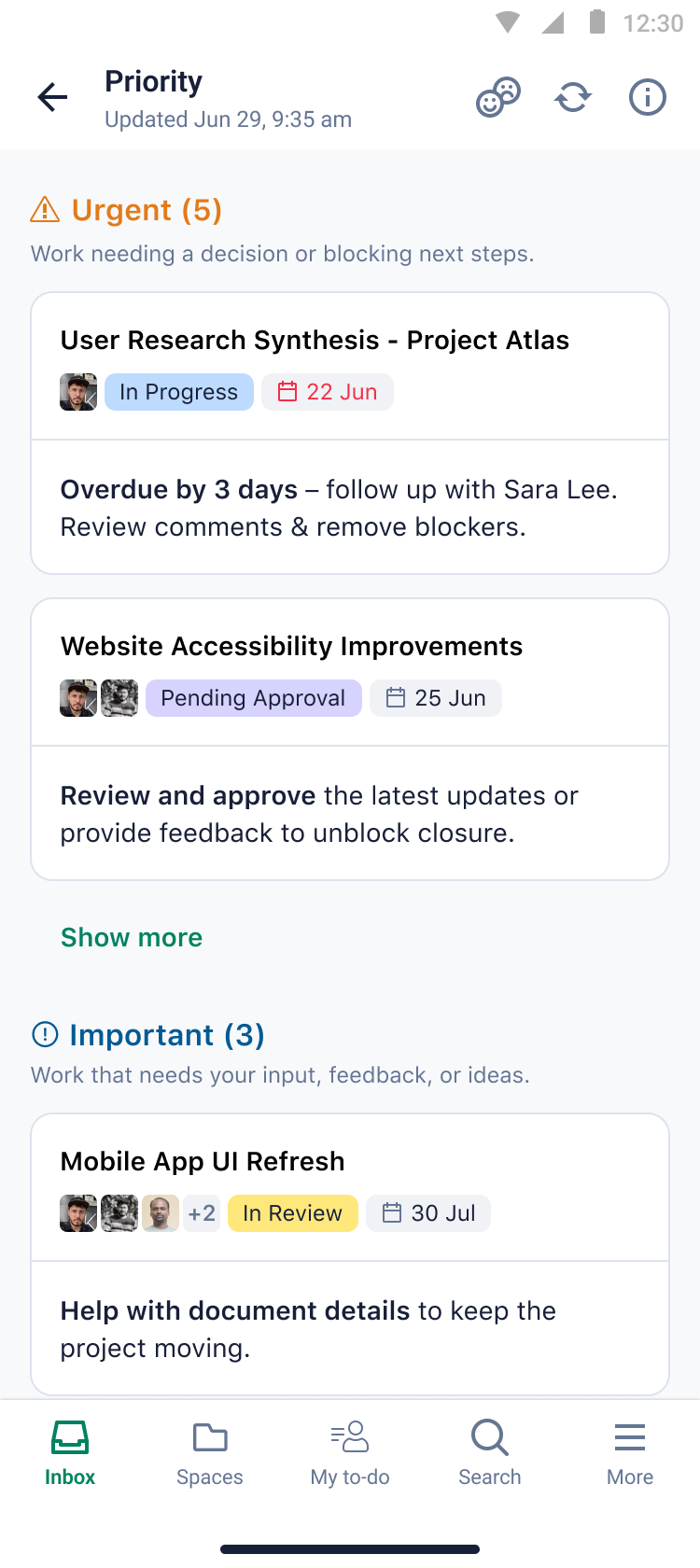The image size is (700, 1568).
Task: Open Mobile App UI Refresh task
Action: click(x=203, y=1161)
